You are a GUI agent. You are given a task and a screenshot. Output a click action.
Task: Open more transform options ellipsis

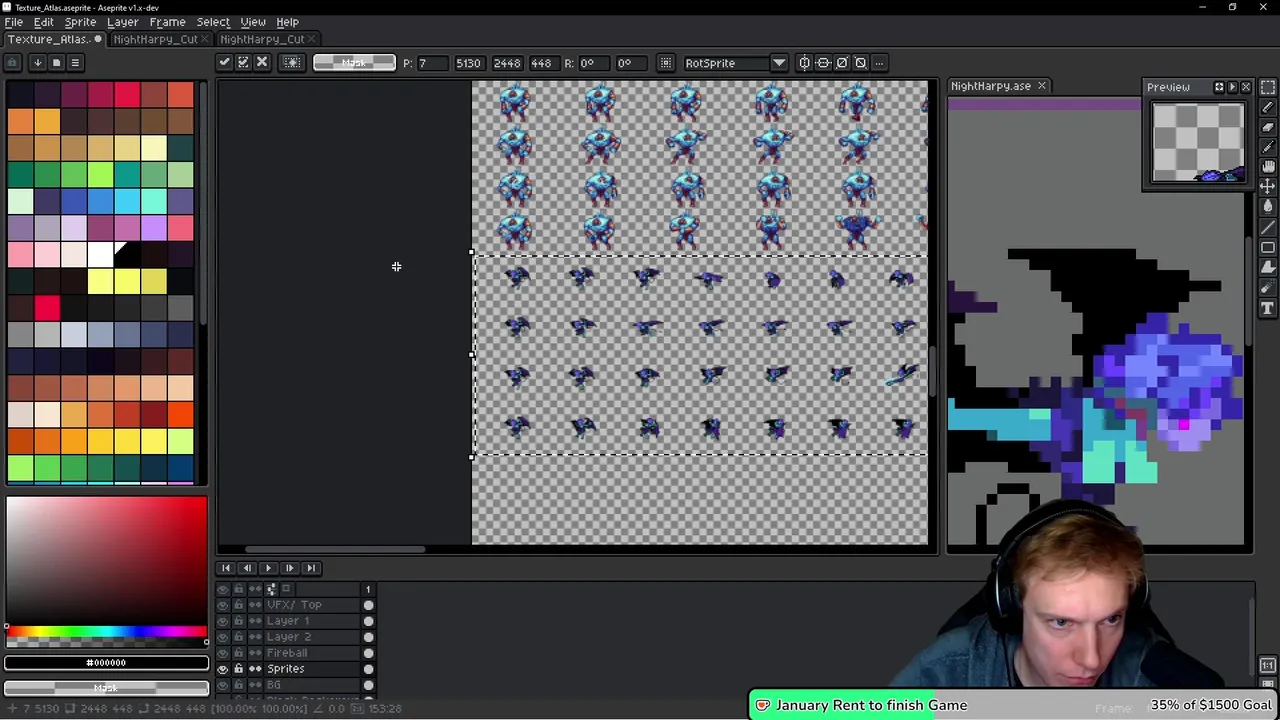click(879, 63)
